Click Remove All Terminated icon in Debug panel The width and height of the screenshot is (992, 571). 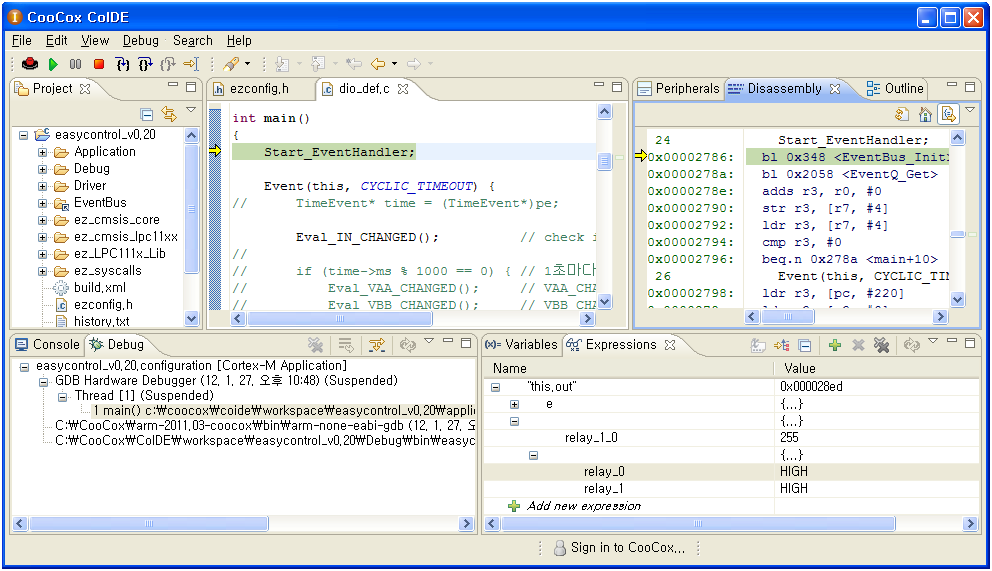(315, 345)
